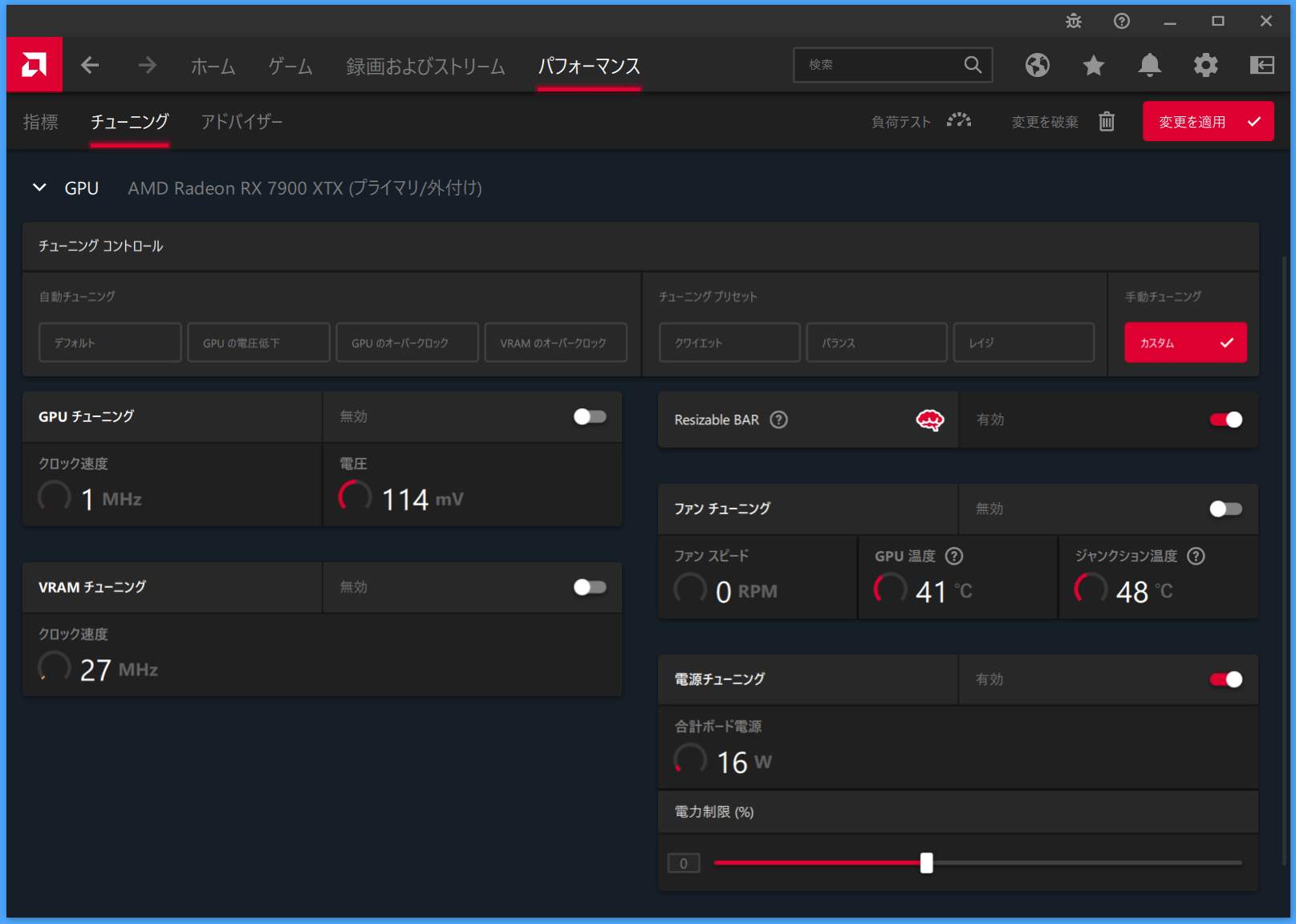Enable the VRAM チューニング toggle
This screenshot has width=1296, height=924.
590,587
